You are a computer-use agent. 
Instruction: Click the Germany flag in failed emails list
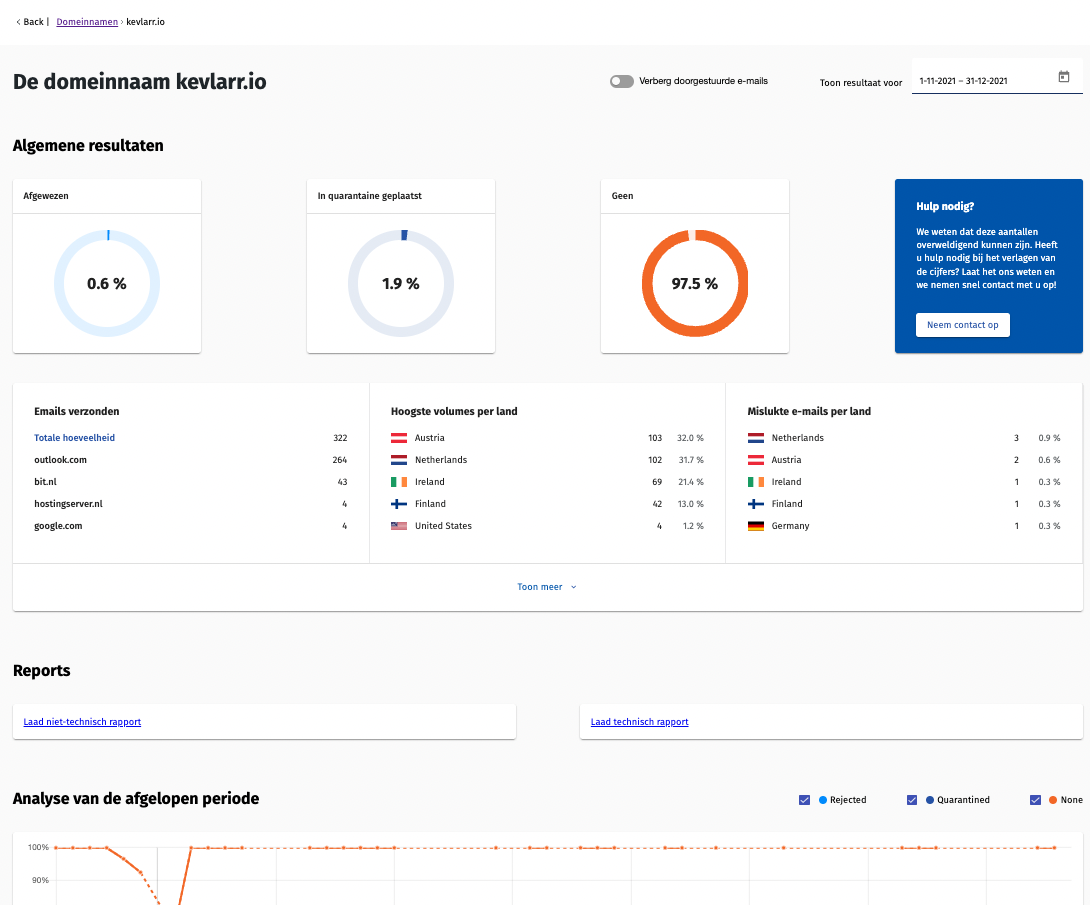click(755, 526)
